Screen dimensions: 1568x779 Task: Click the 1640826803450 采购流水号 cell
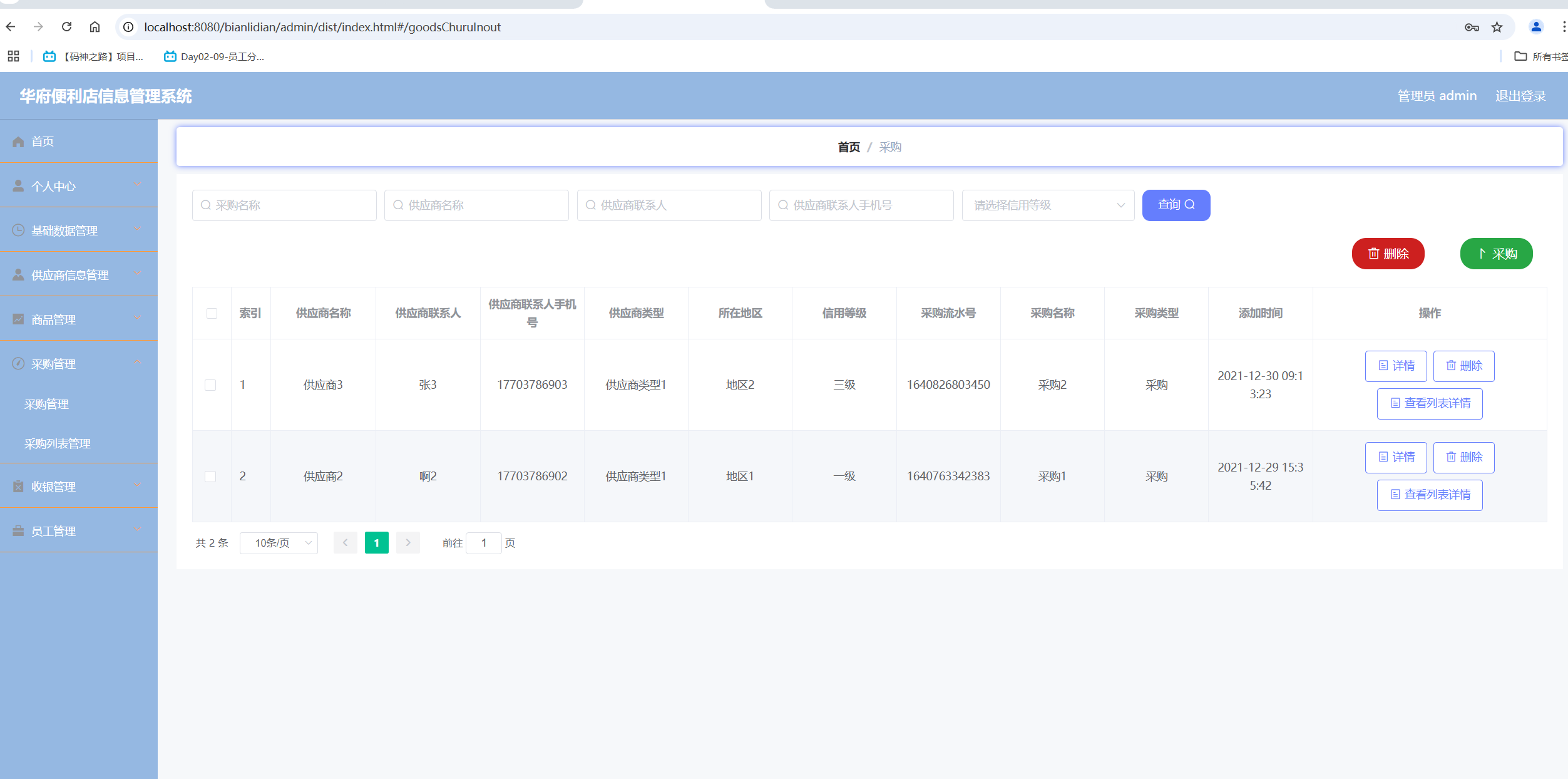coord(948,385)
